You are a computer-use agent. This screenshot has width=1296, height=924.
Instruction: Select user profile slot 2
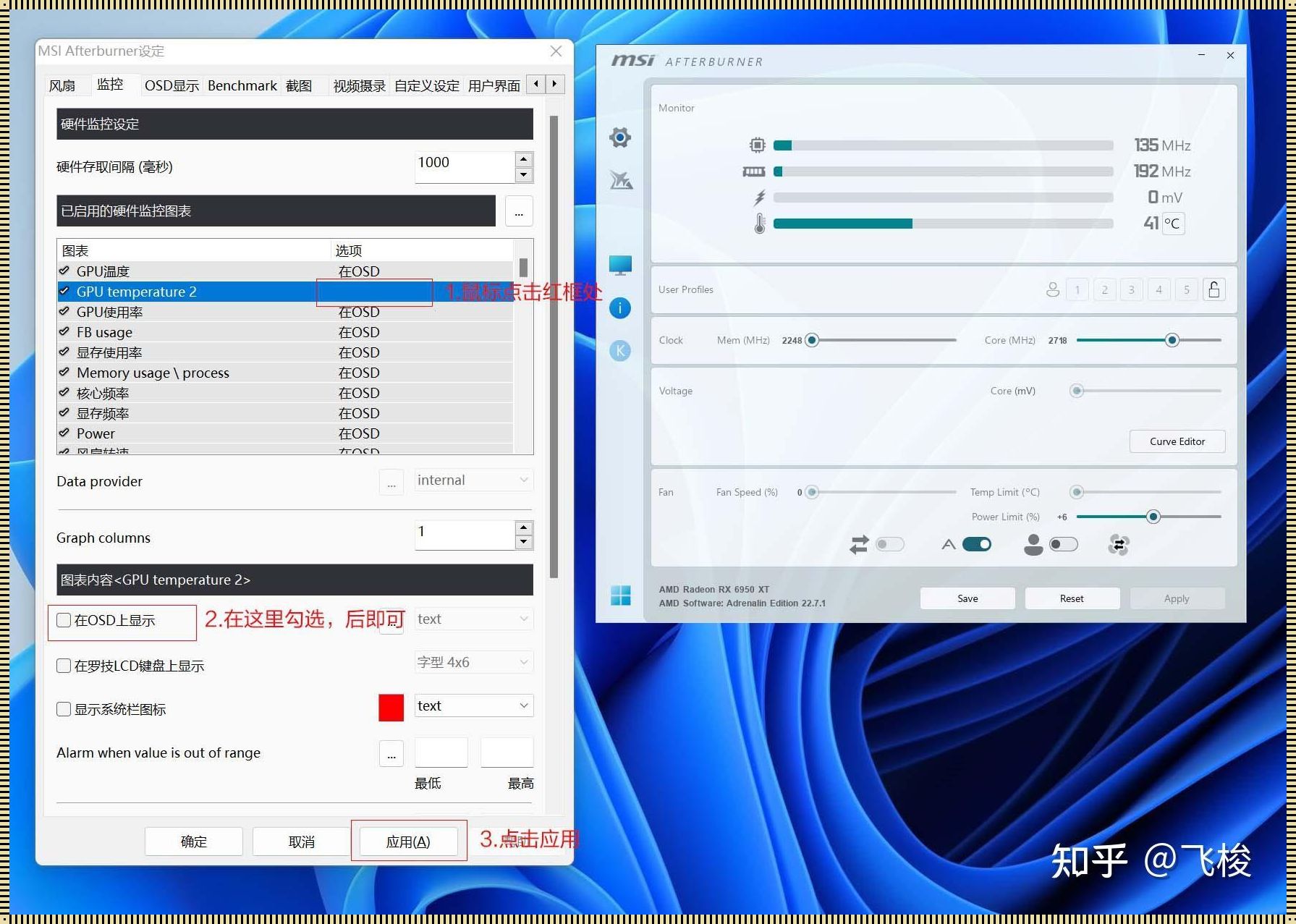pyautogui.click(x=1104, y=289)
